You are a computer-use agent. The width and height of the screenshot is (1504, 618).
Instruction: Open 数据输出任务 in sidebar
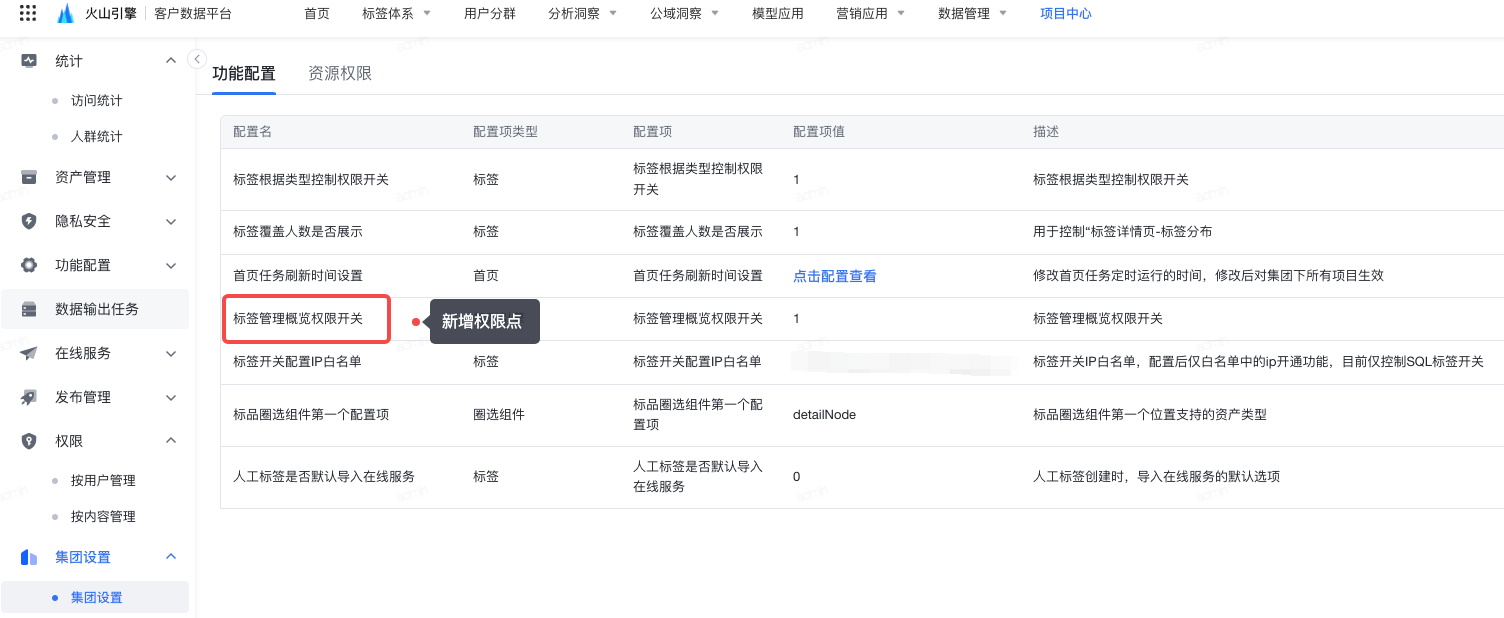click(96, 309)
